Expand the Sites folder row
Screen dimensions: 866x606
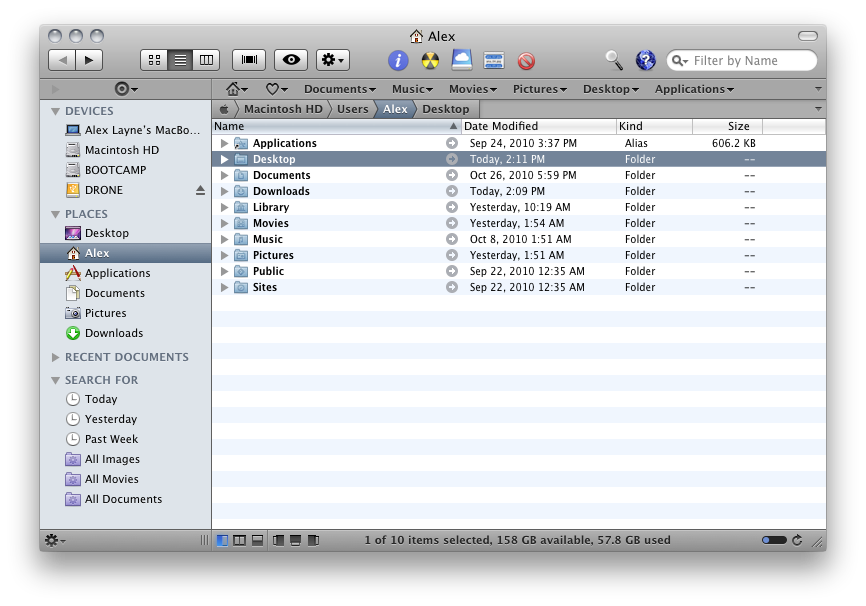tap(224, 287)
